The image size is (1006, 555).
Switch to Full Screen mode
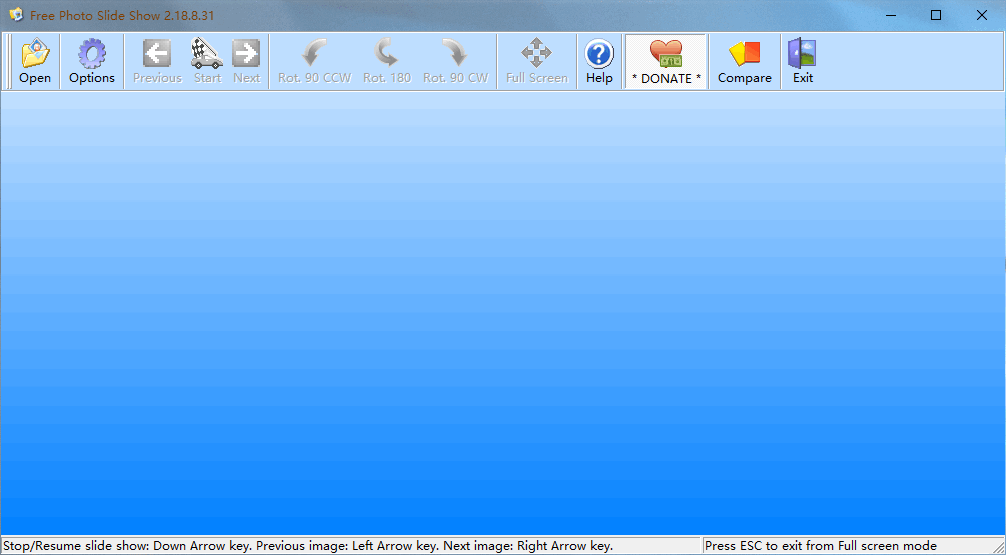pos(537,61)
